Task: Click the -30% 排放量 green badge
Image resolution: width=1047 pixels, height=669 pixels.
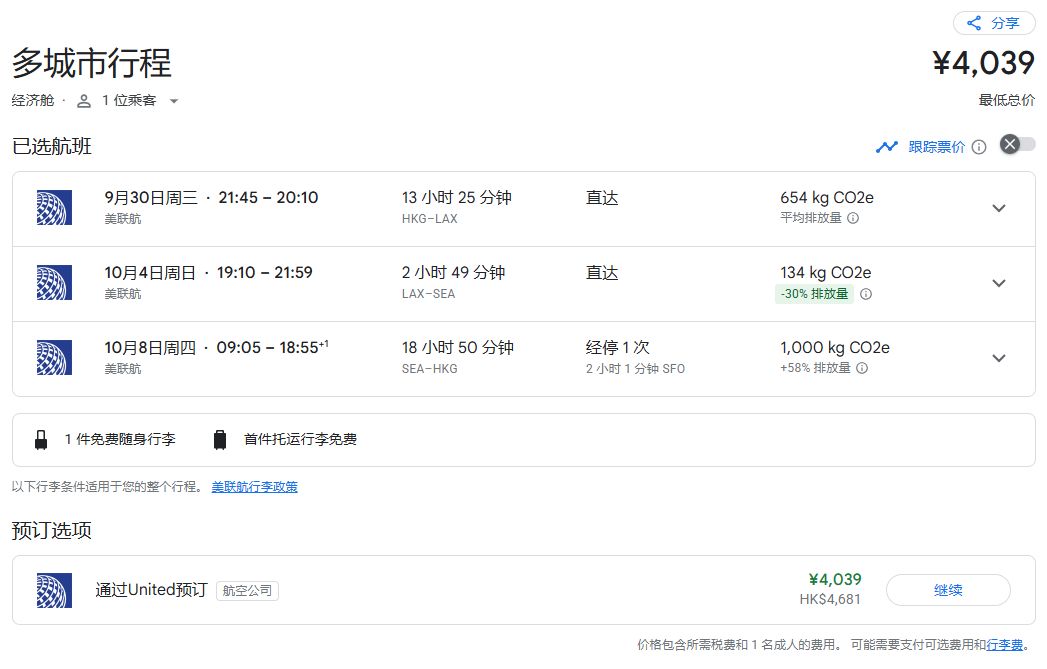Action: coord(814,294)
